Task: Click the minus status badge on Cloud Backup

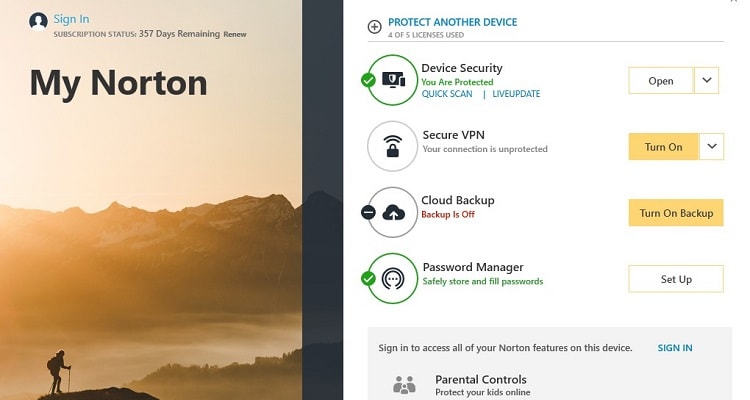Action: 368,212
